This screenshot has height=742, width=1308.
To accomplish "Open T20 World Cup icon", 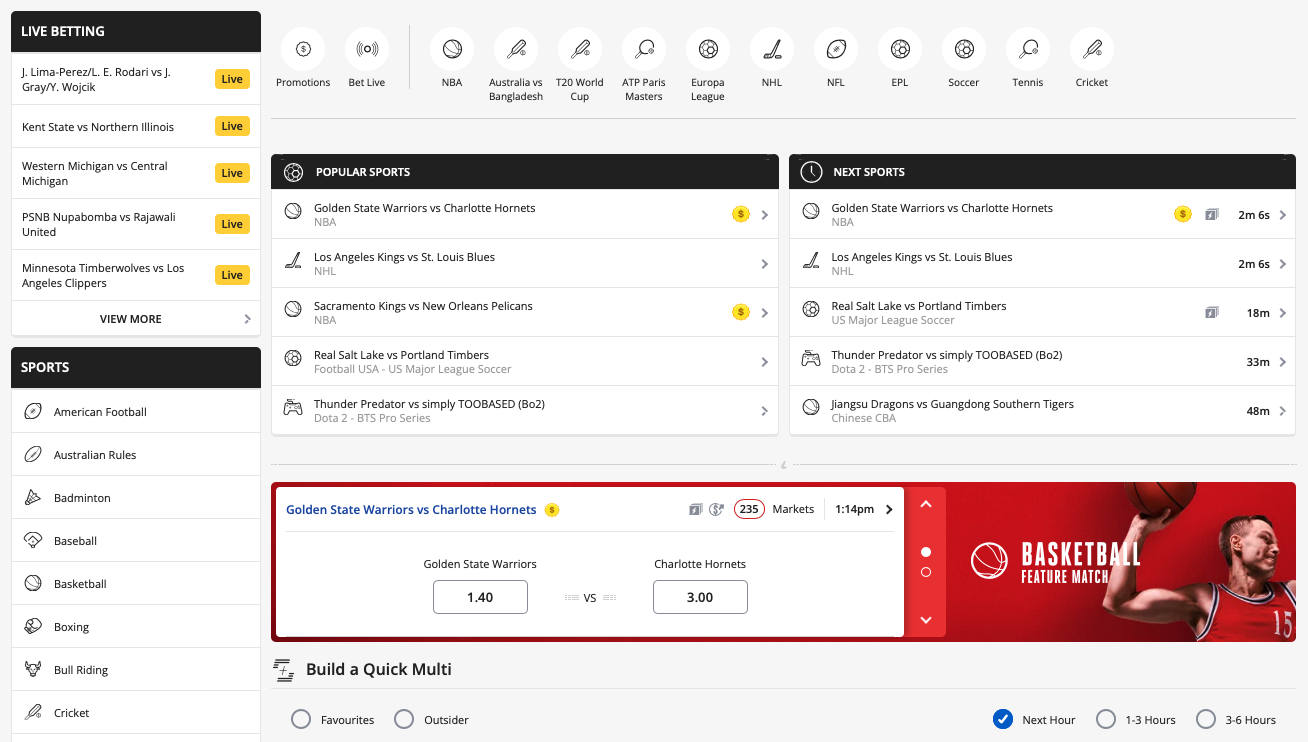I will (x=580, y=48).
